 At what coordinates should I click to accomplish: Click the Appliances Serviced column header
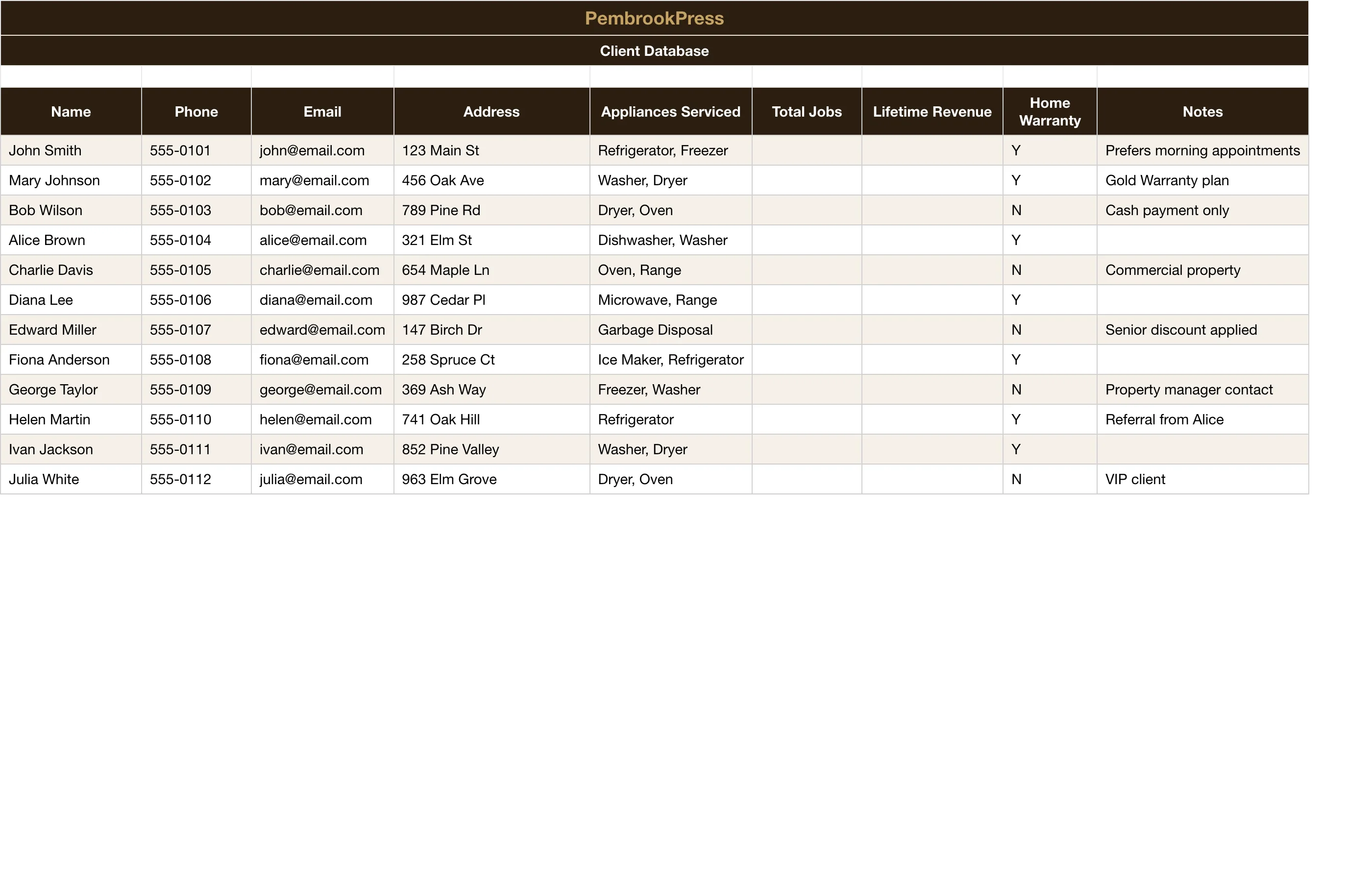click(x=670, y=112)
